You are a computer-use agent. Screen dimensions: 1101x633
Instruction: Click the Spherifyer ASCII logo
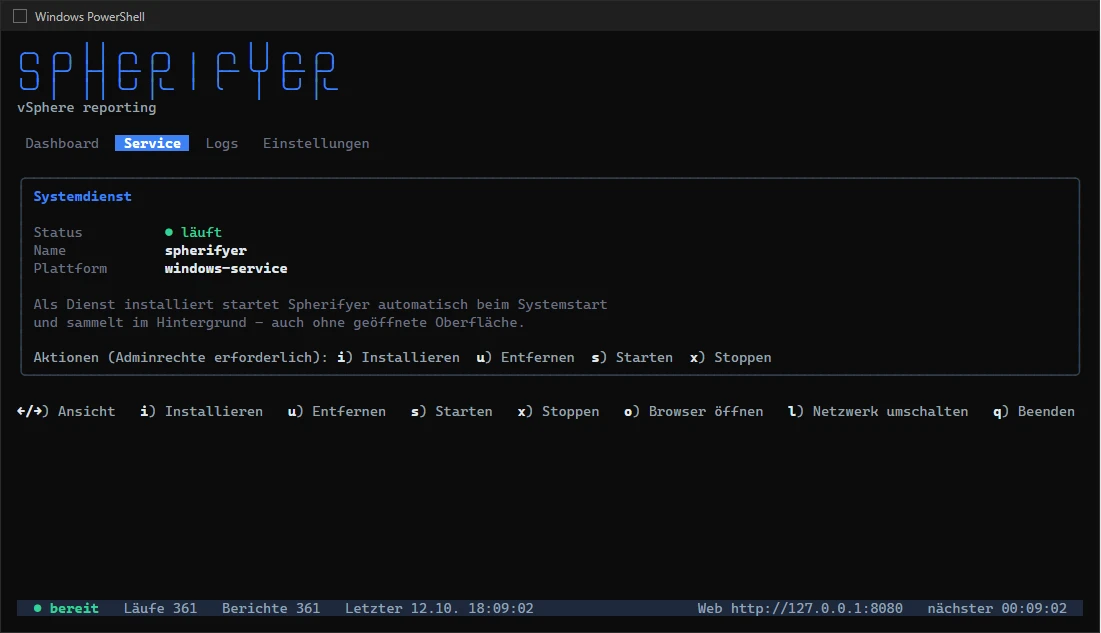pos(178,70)
